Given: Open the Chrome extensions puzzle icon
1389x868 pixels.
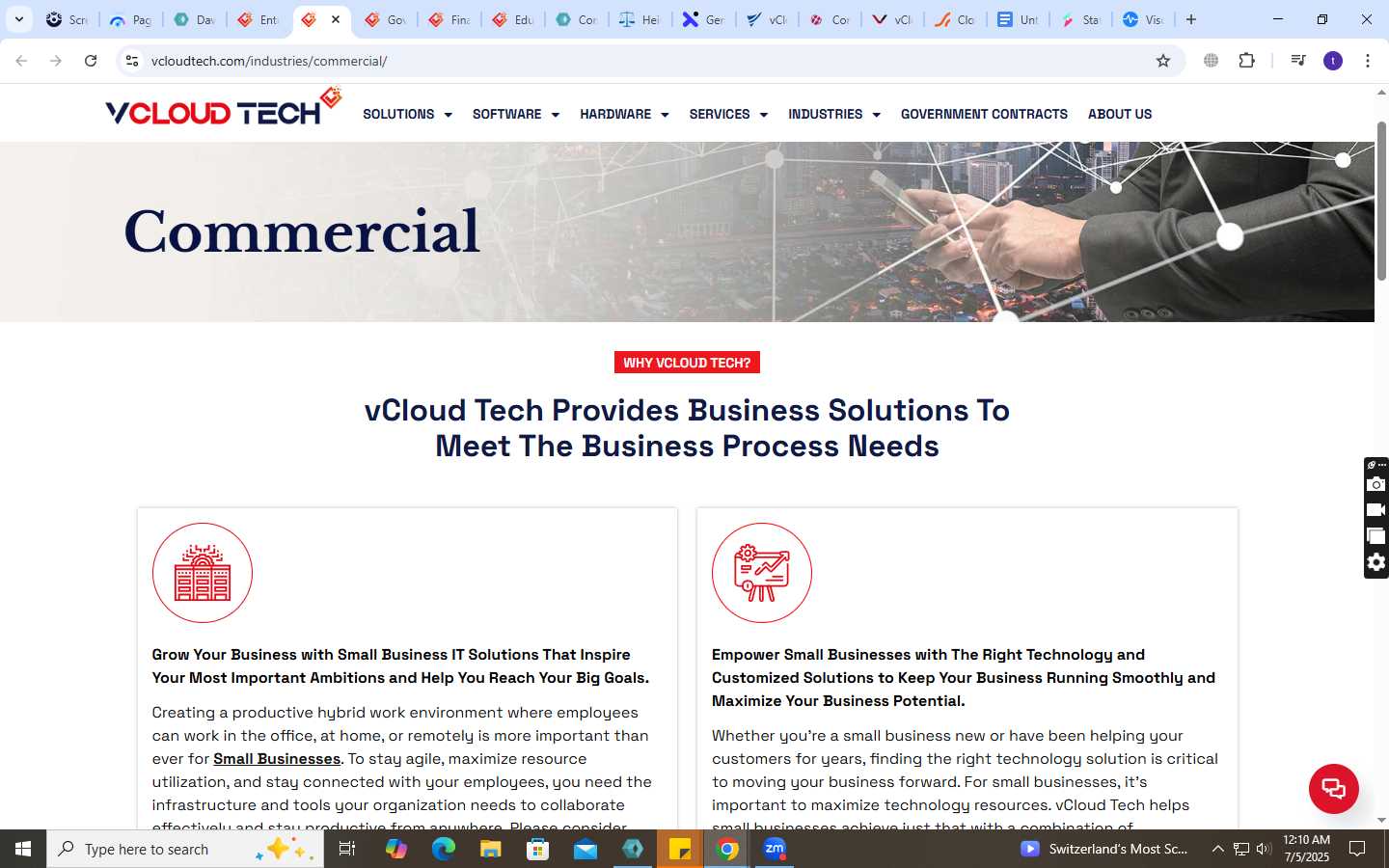Looking at the screenshot, I should tap(1246, 61).
